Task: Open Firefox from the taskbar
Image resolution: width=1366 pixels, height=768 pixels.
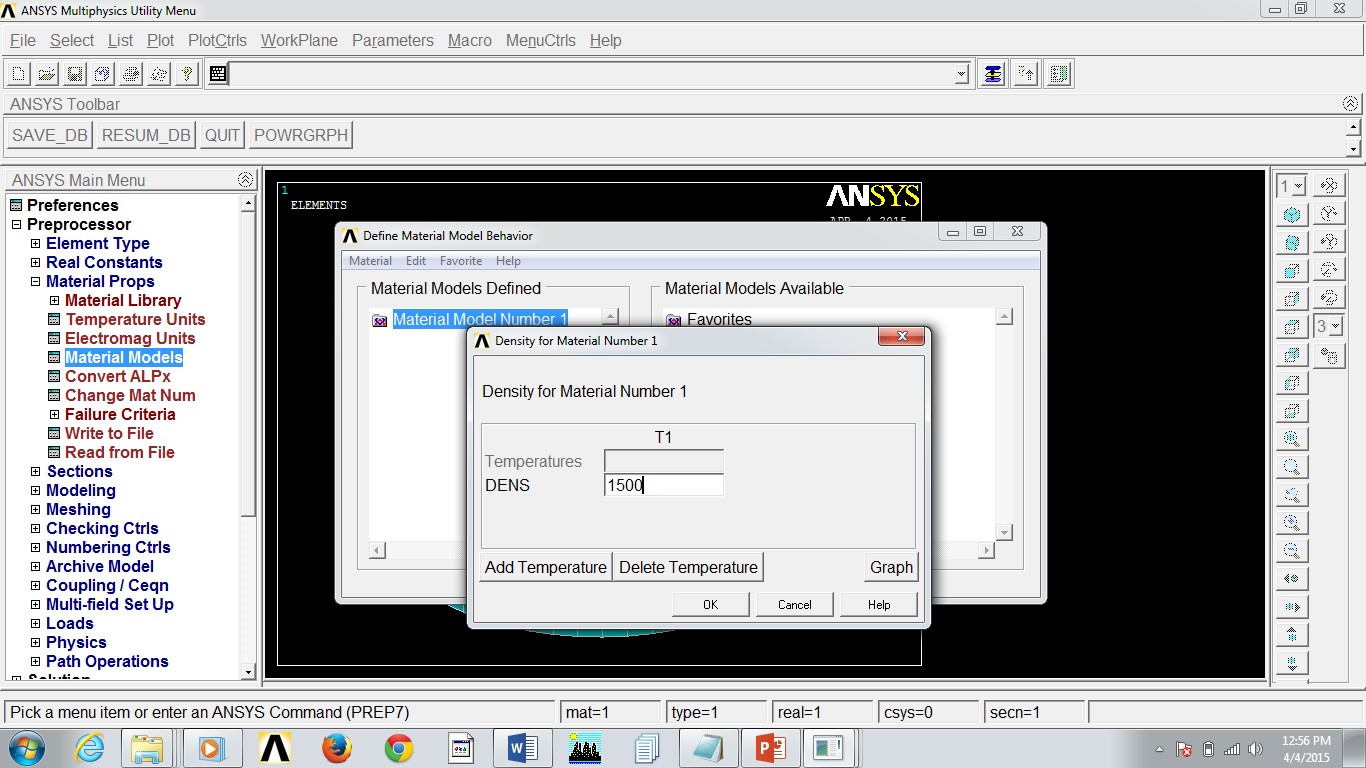Action: 337,748
